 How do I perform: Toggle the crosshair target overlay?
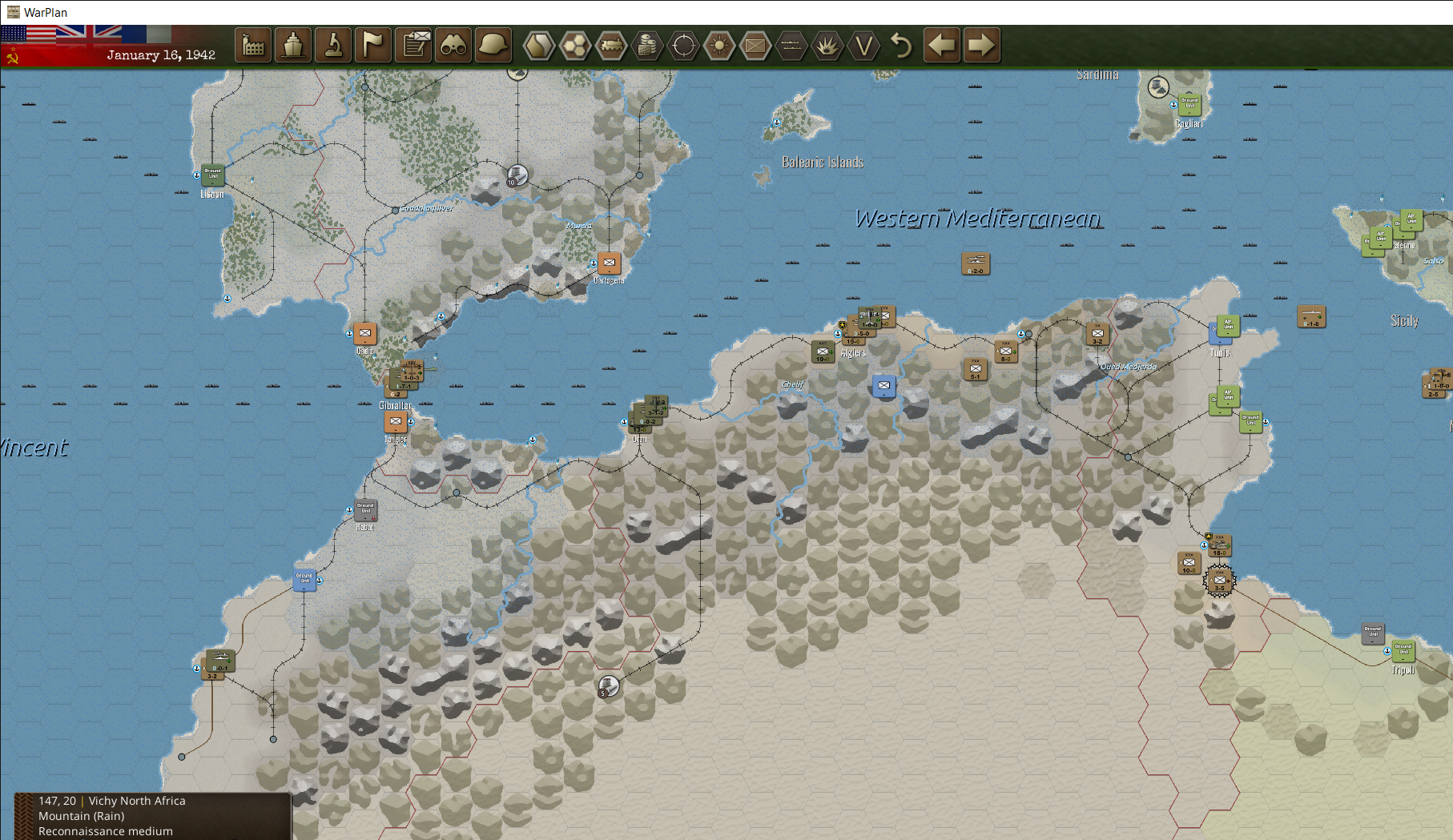(x=683, y=46)
